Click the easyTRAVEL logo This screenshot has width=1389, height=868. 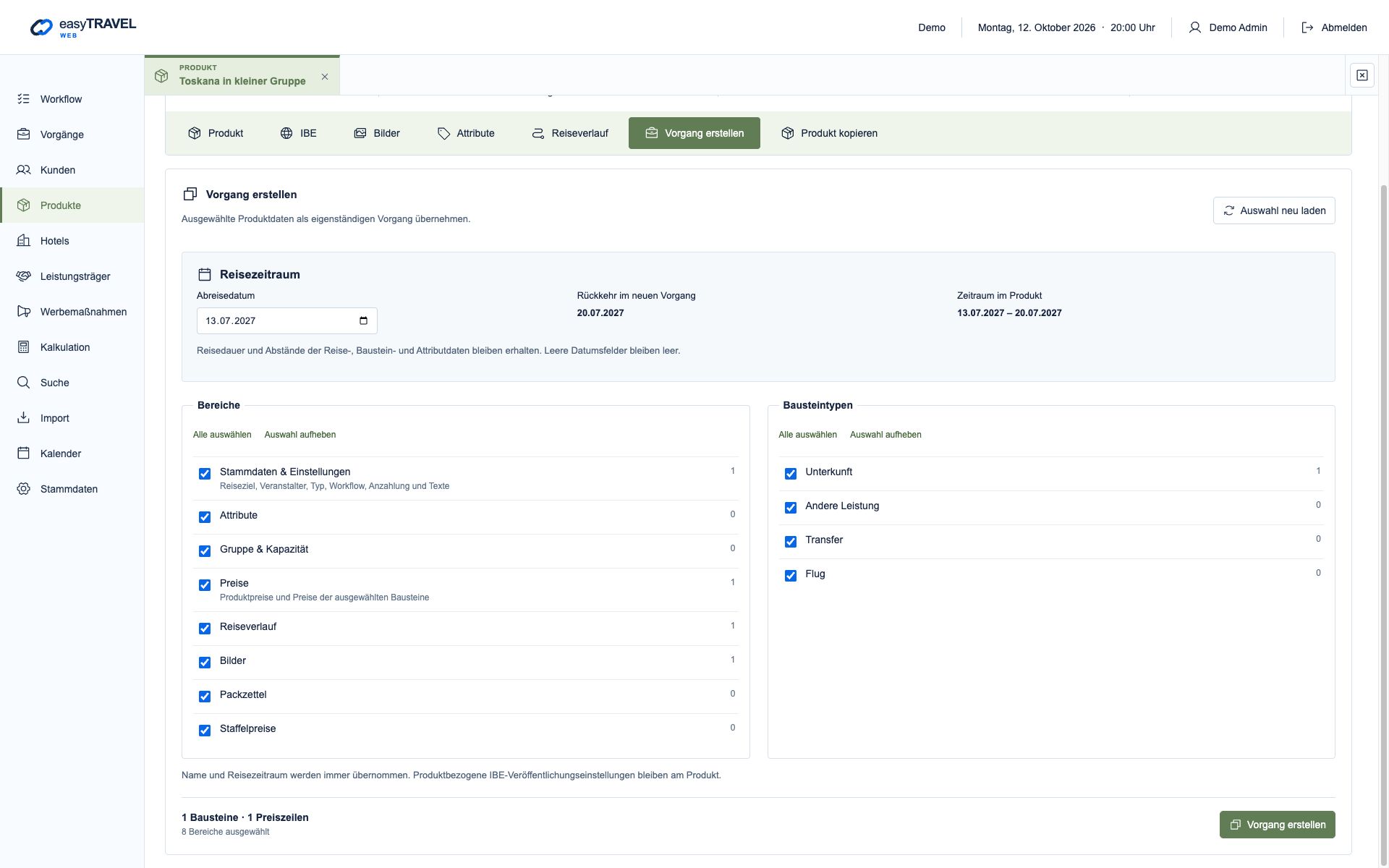click(83, 27)
